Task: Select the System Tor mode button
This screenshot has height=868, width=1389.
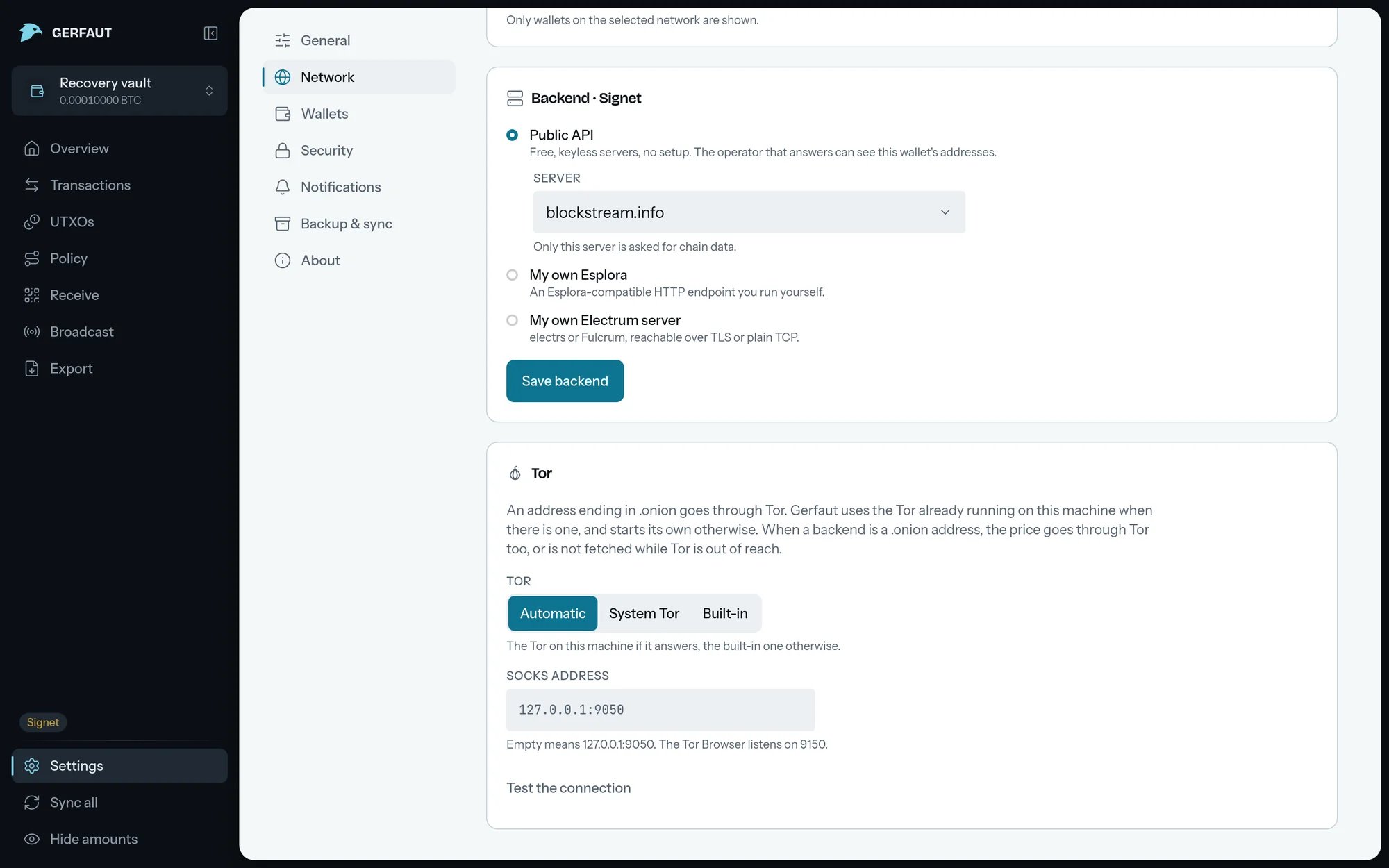Action: click(x=644, y=614)
